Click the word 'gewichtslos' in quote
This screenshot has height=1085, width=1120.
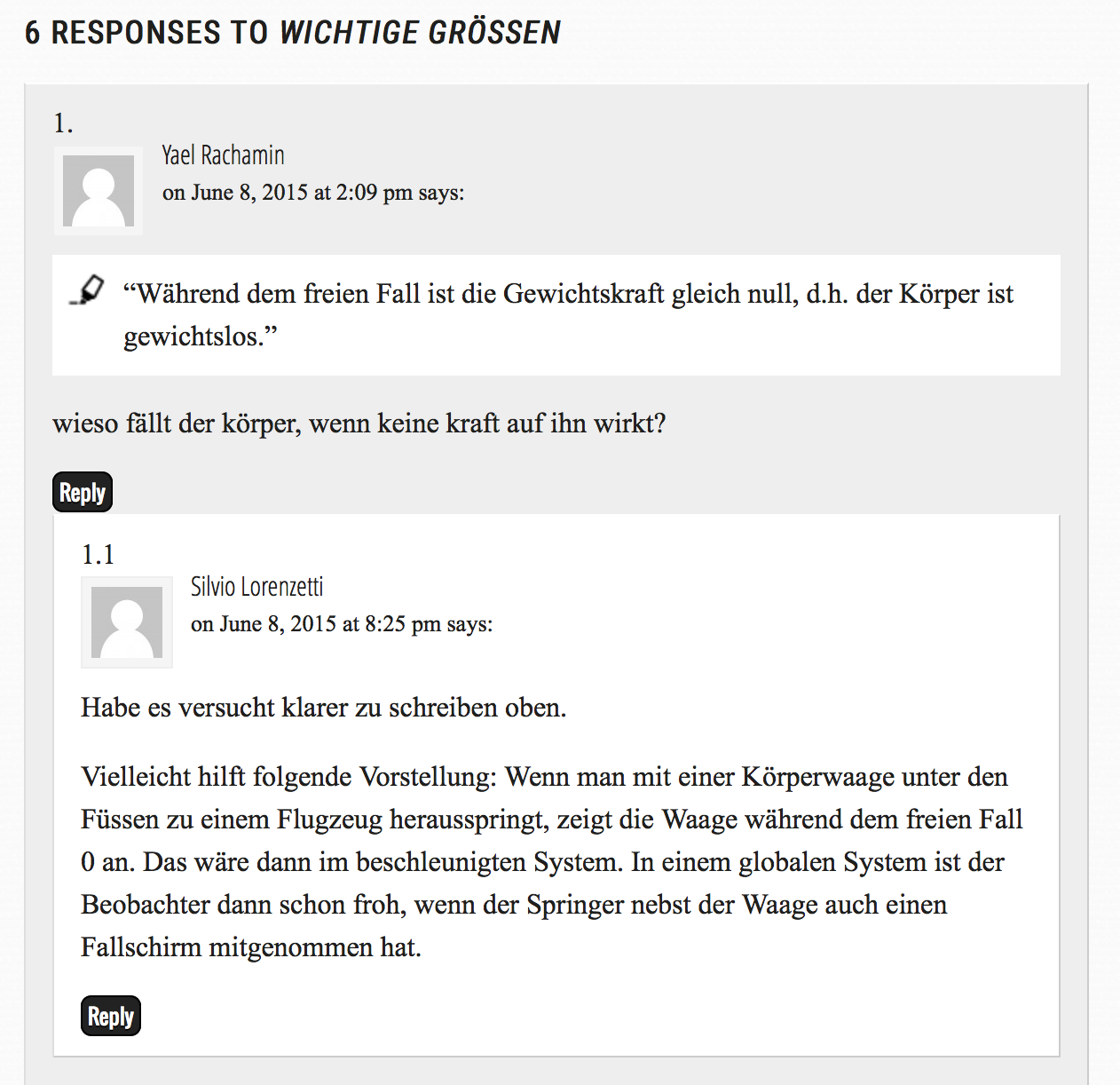pyautogui.click(x=193, y=337)
